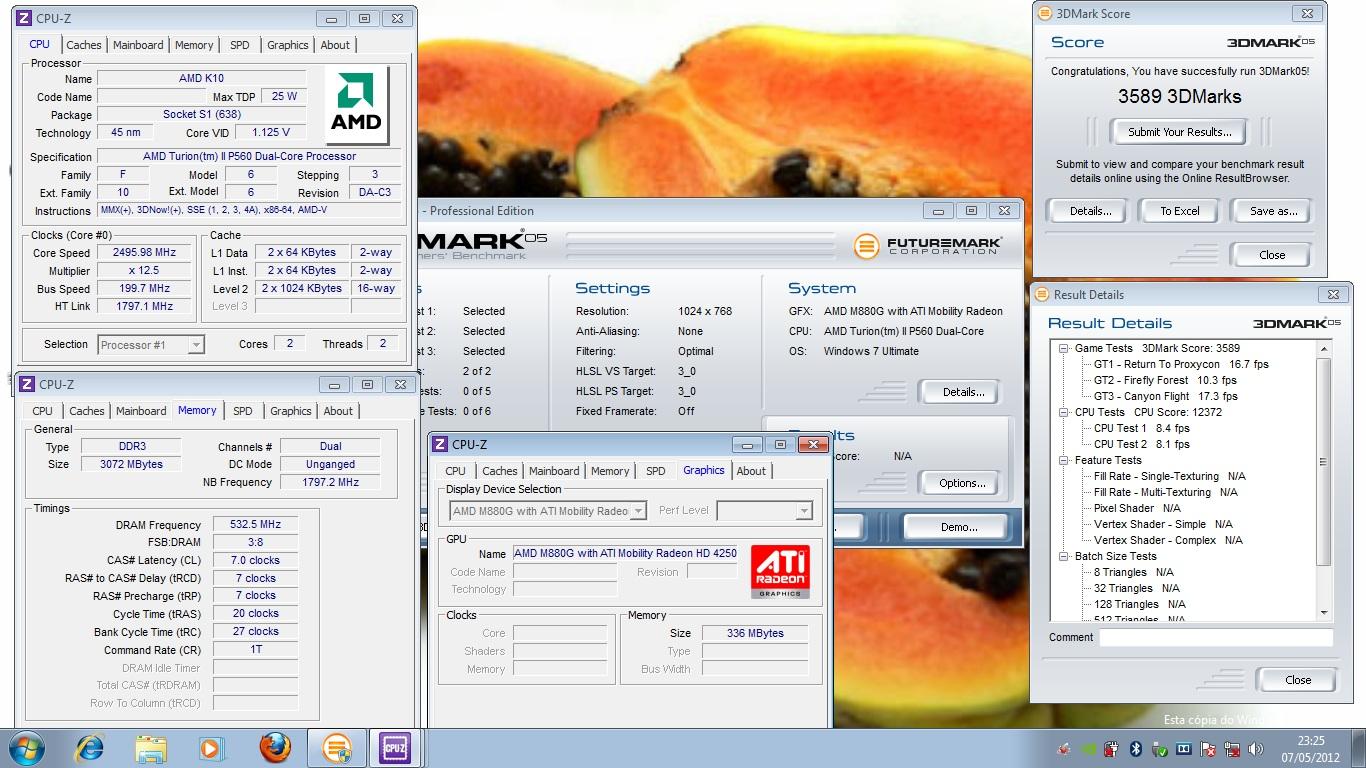The width and height of the screenshot is (1366, 768).
Task: Click the power plug battery tray icon
Action: click(1111, 748)
